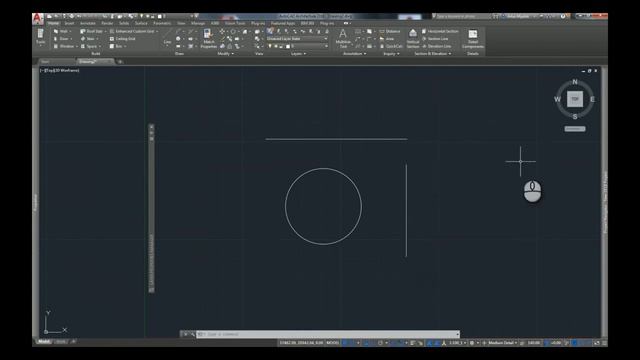Open the Annotate ribbon tab
Screen dimensions: 640x360
87,23
